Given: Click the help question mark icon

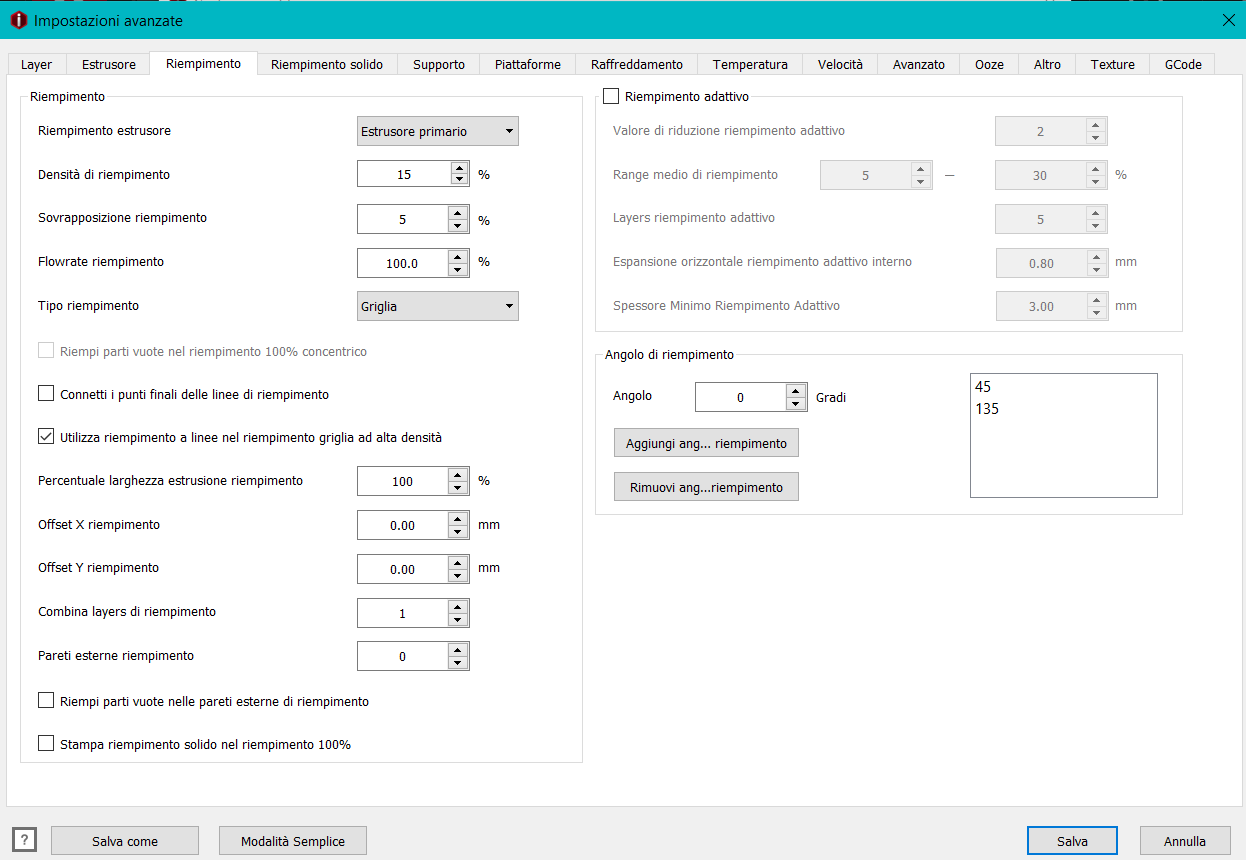Looking at the screenshot, I should tap(24, 841).
